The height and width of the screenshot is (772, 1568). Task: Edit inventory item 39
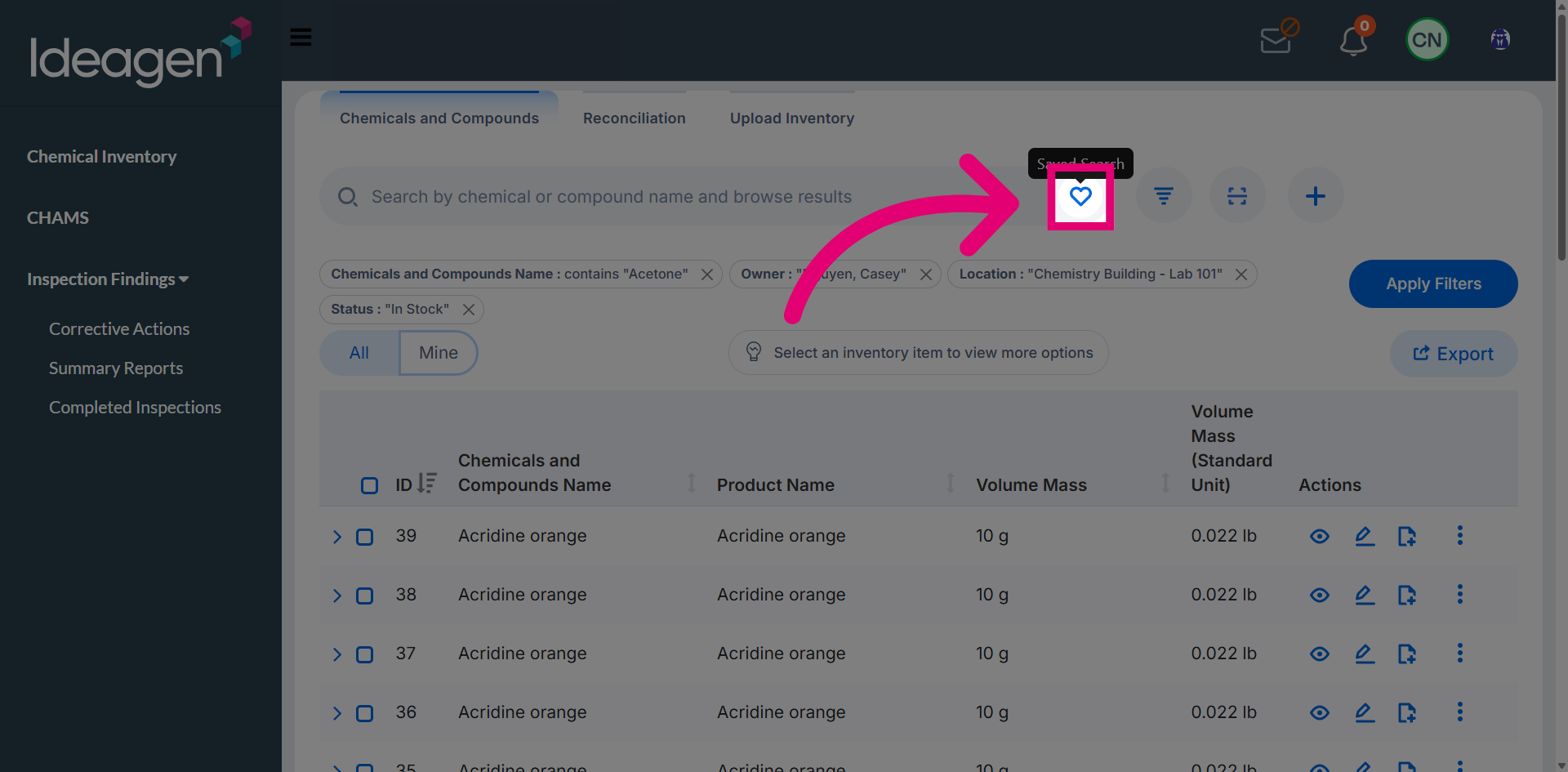[x=1365, y=537]
